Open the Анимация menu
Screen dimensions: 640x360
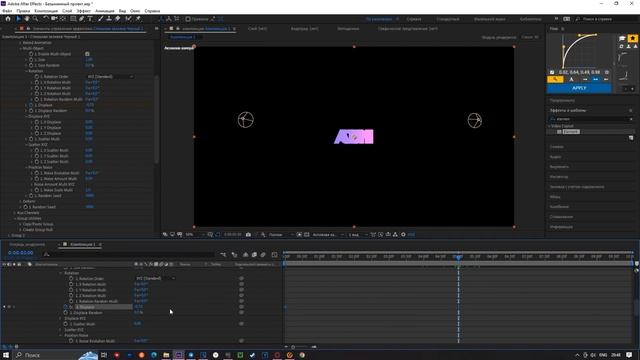point(105,11)
